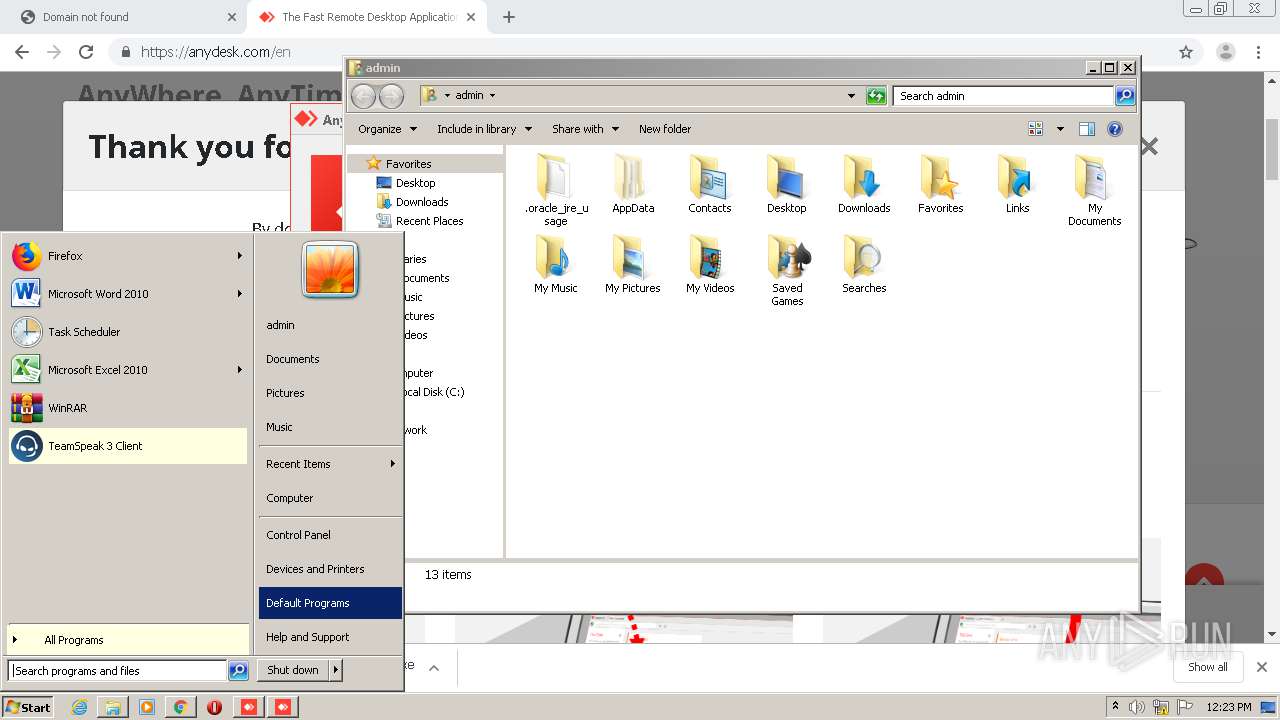Click the Start menu search magnifier icon
This screenshot has height=720, width=1280.
click(x=238, y=671)
